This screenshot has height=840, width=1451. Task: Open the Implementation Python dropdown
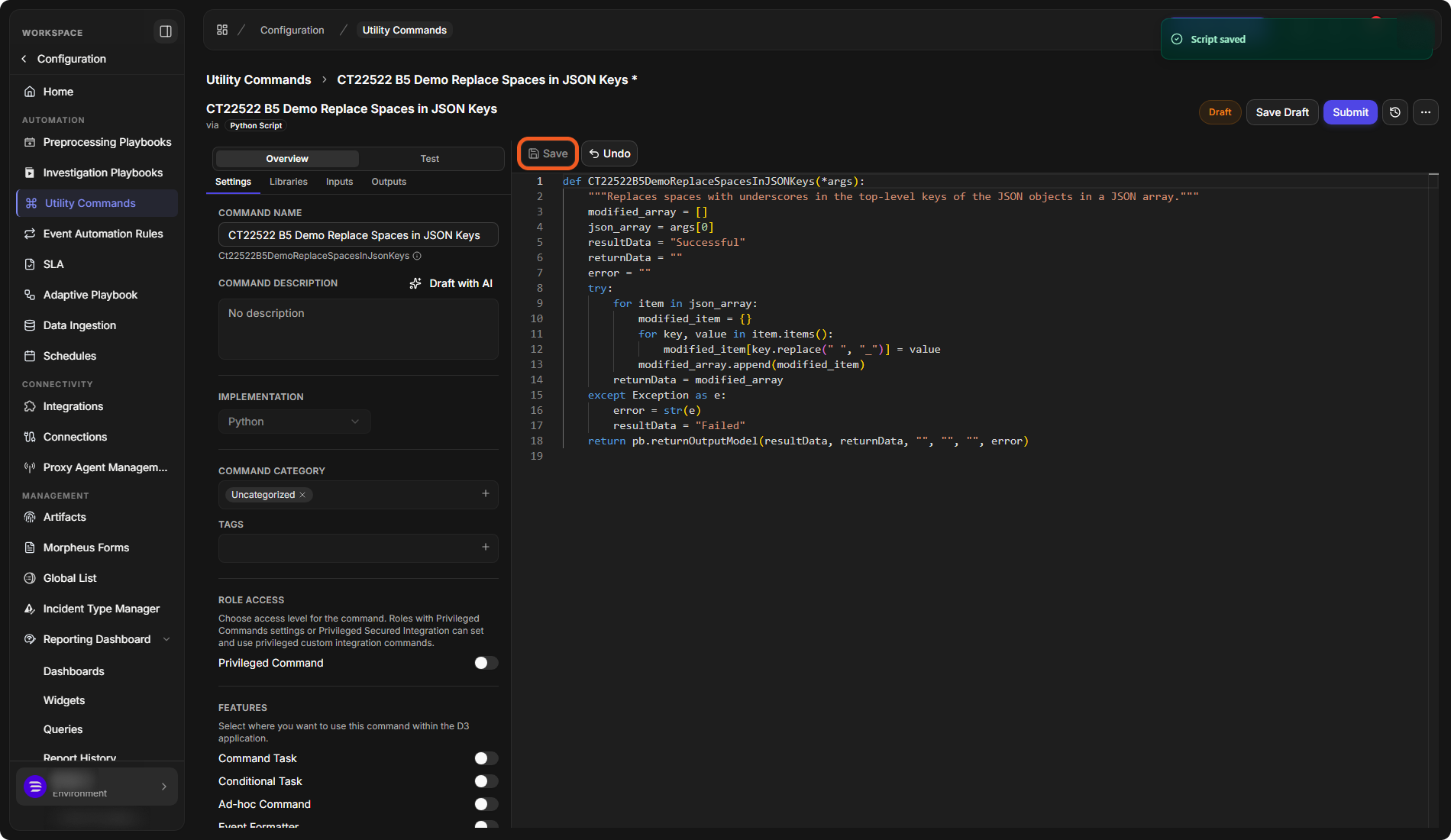[x=294, y=422]
